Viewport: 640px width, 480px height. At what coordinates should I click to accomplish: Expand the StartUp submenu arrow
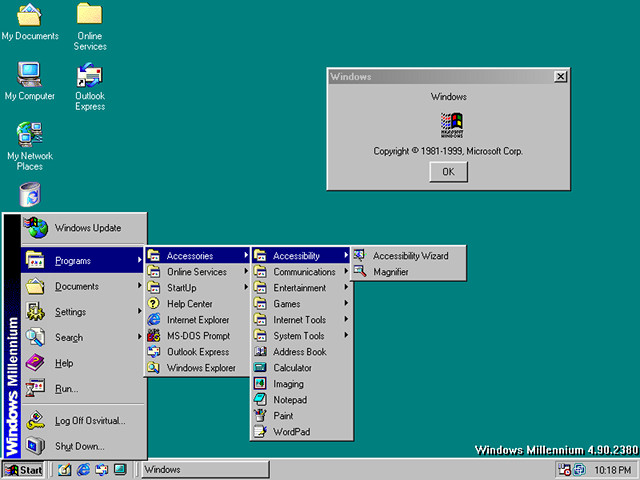tap(246, 287)
